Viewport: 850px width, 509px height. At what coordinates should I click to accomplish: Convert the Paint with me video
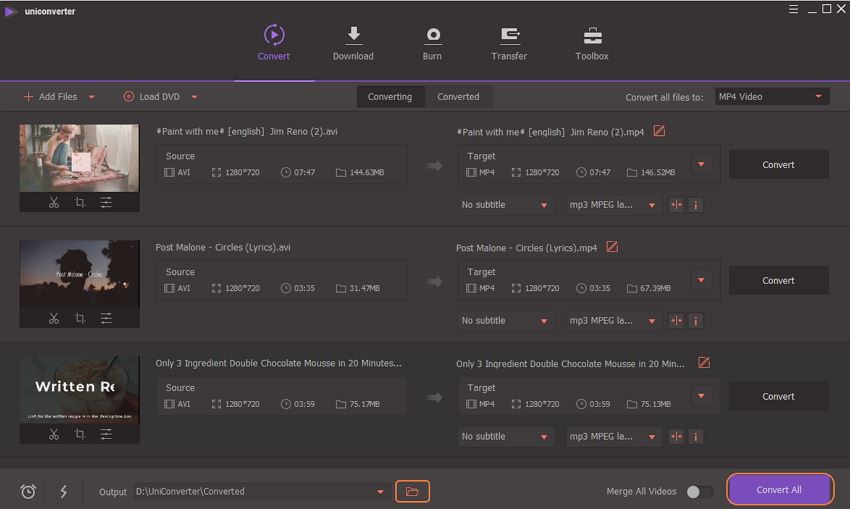tap(778, 164)
